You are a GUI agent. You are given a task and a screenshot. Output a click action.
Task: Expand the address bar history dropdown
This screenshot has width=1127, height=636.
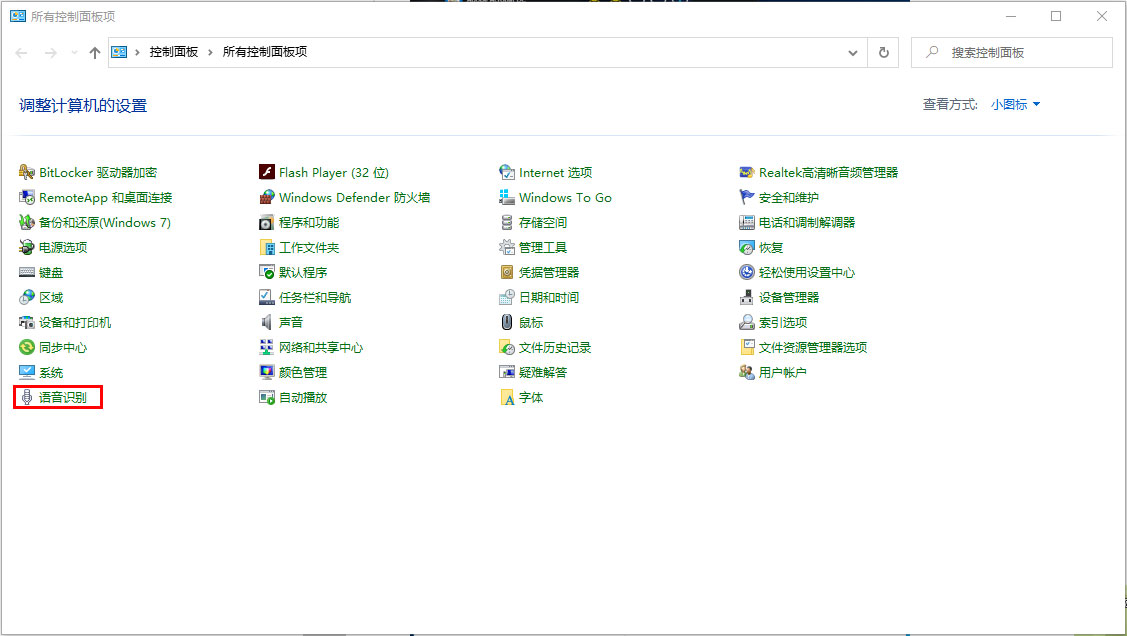[851, 52]
